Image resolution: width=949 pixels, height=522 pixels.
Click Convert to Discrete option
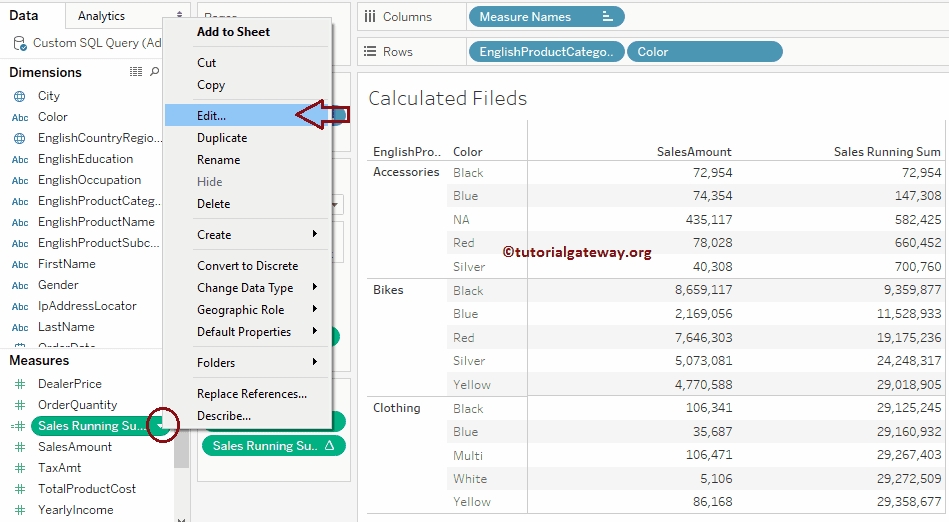click(247, 266)
